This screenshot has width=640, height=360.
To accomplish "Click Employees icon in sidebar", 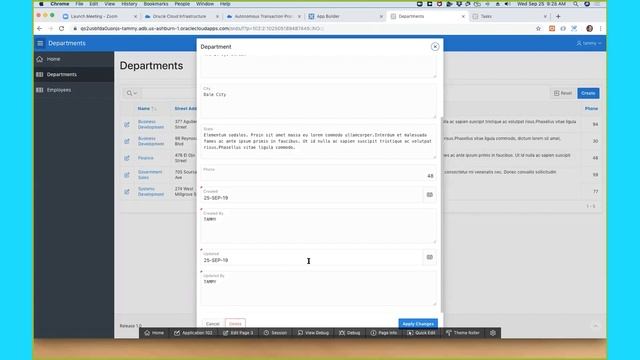I will 40,90.
